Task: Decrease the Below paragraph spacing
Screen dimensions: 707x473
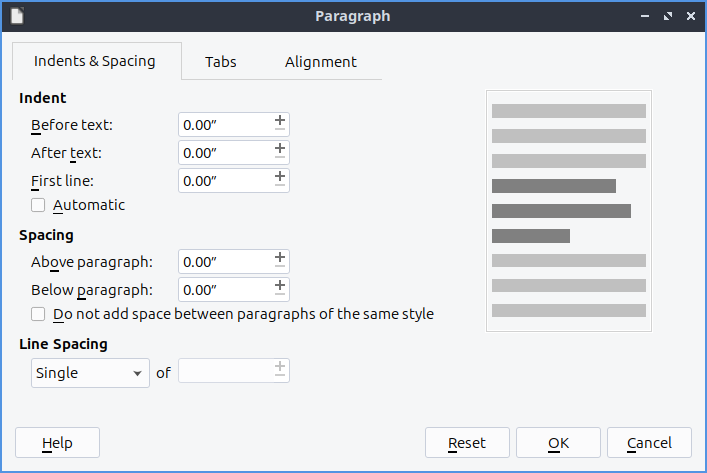Action: pyautogui.click(x=280, y=295)
